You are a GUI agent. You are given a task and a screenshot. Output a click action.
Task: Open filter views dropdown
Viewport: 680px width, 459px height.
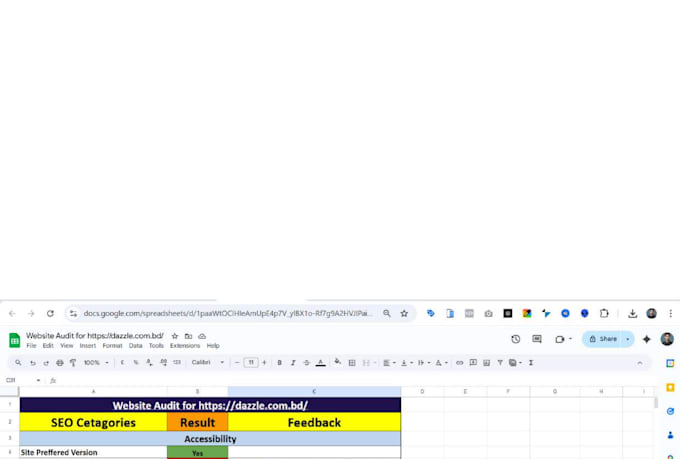[x=515, y=363]
